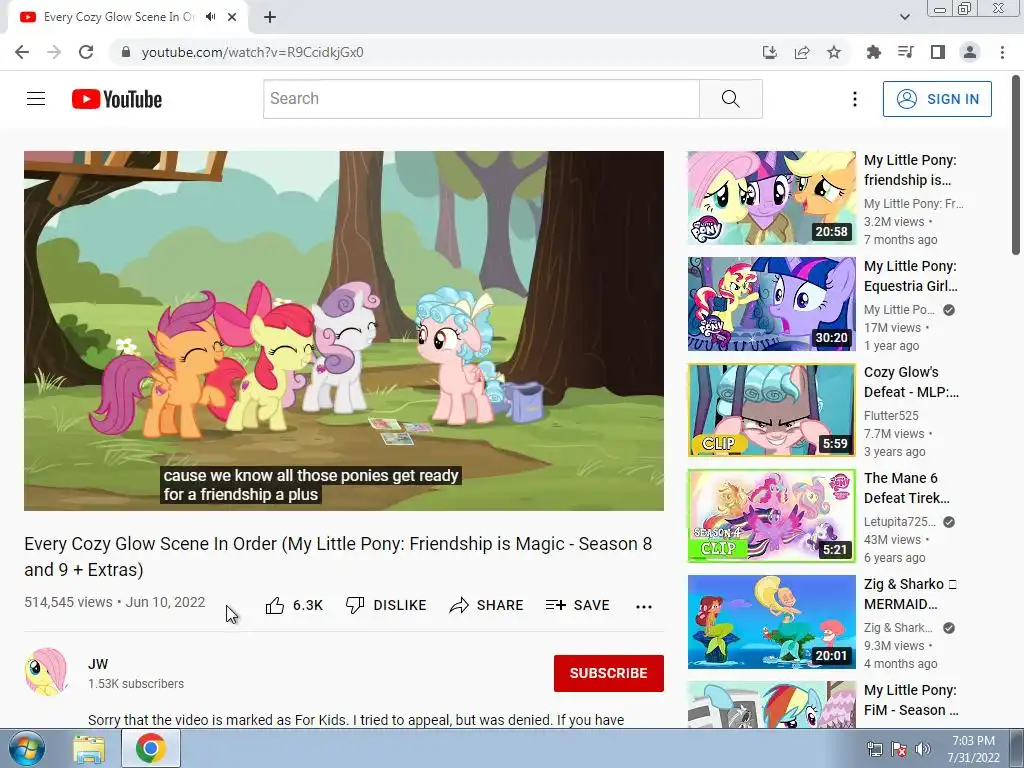
Task: Open the SHARE dialog
Action: (x=487, y=605)
